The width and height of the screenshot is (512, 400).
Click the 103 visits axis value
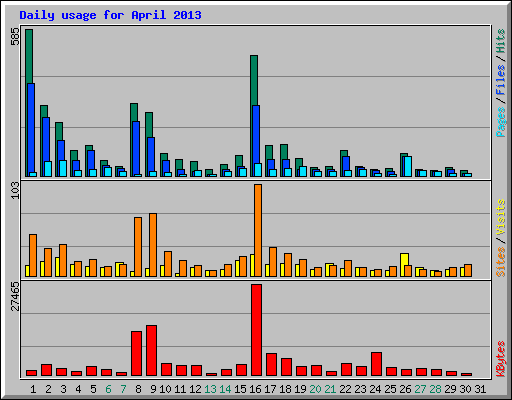[x=15, y=191]
